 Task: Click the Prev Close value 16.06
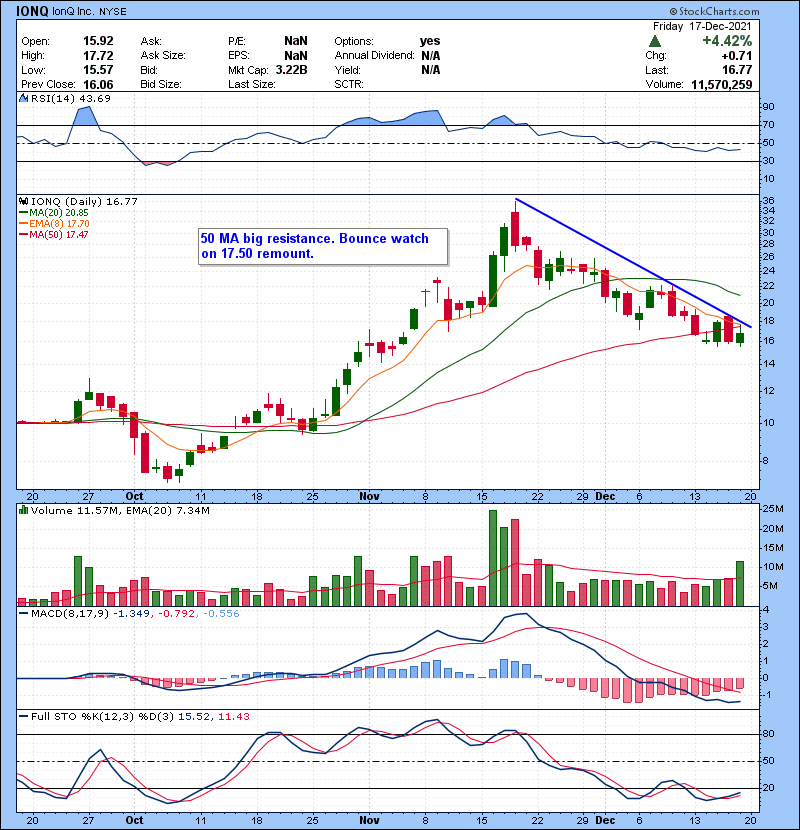pyautogui.click(x=98, y=84)
